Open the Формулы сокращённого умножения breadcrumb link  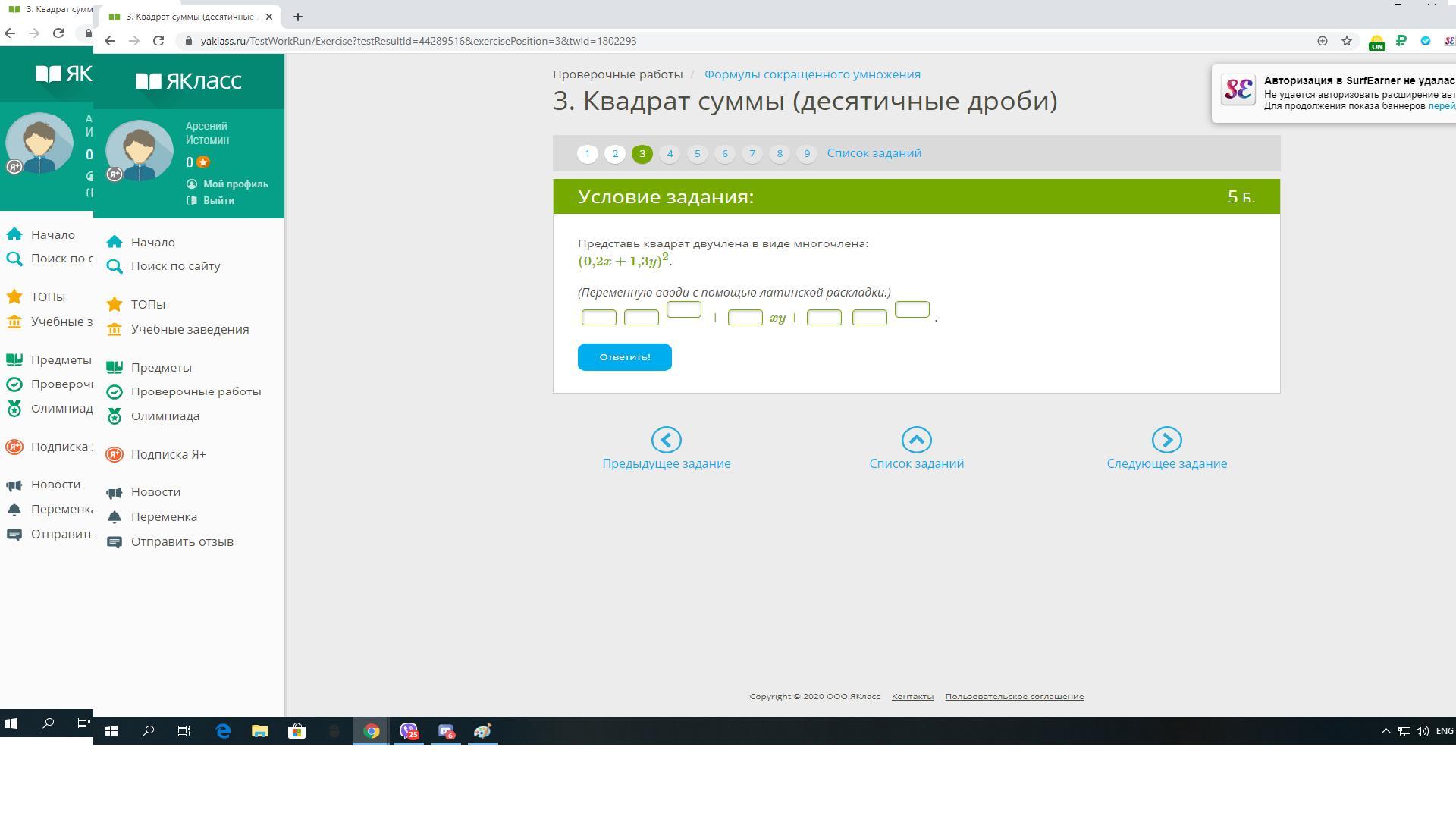pyautogui.click(x=812, y=74)
